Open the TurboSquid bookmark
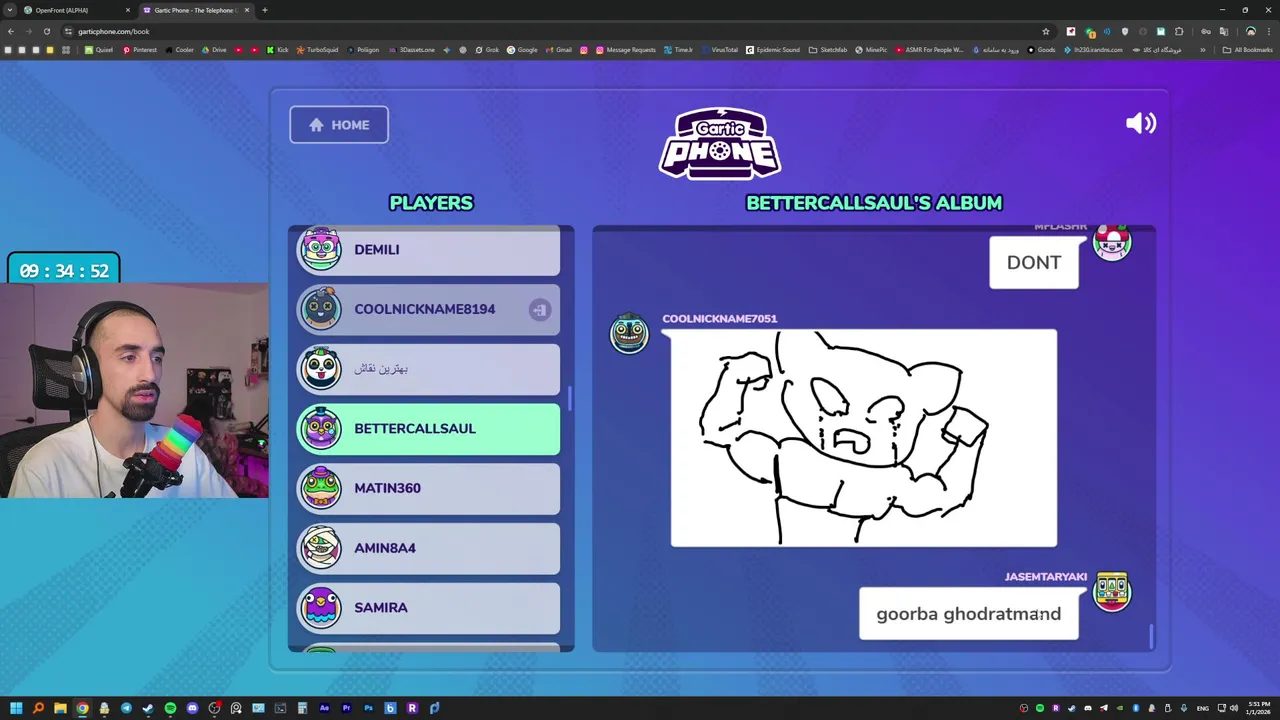Viewport: 1280px width, 720px height. (317, 49)
